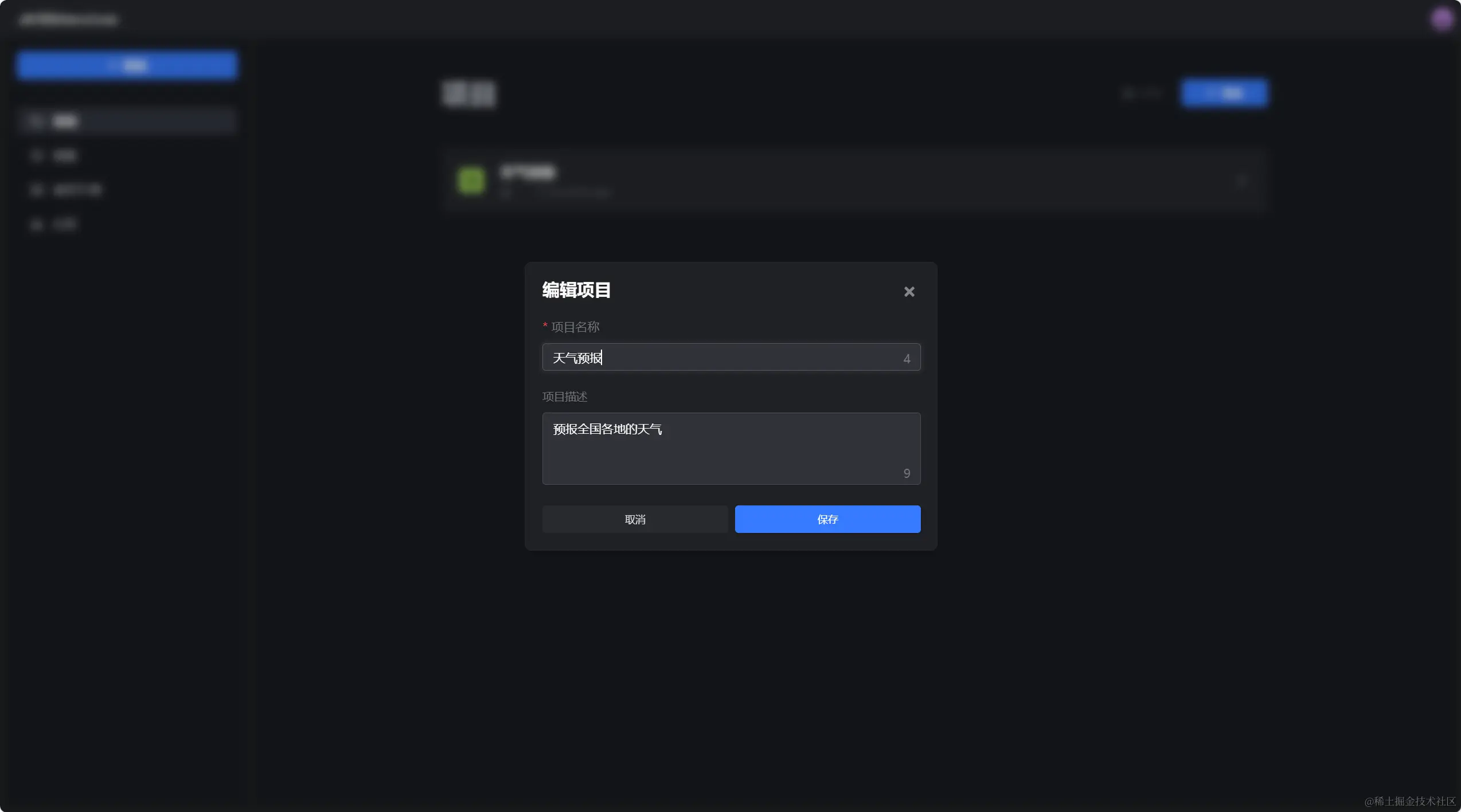1461x812 pixels.
Task: Save changes with the 保存 button
Action: point(827,519)
